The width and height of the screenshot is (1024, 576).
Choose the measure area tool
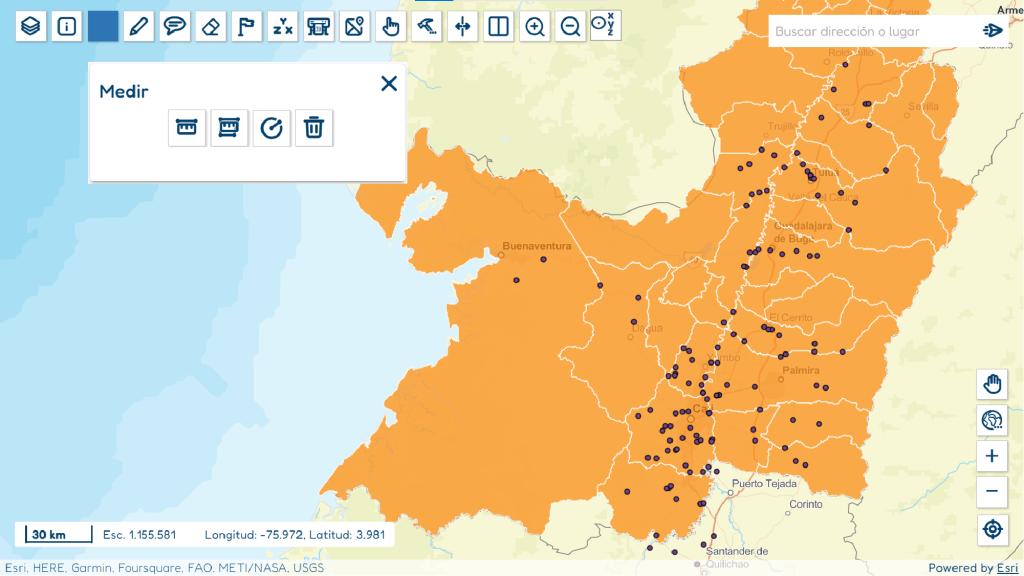(x=229, y=127)
